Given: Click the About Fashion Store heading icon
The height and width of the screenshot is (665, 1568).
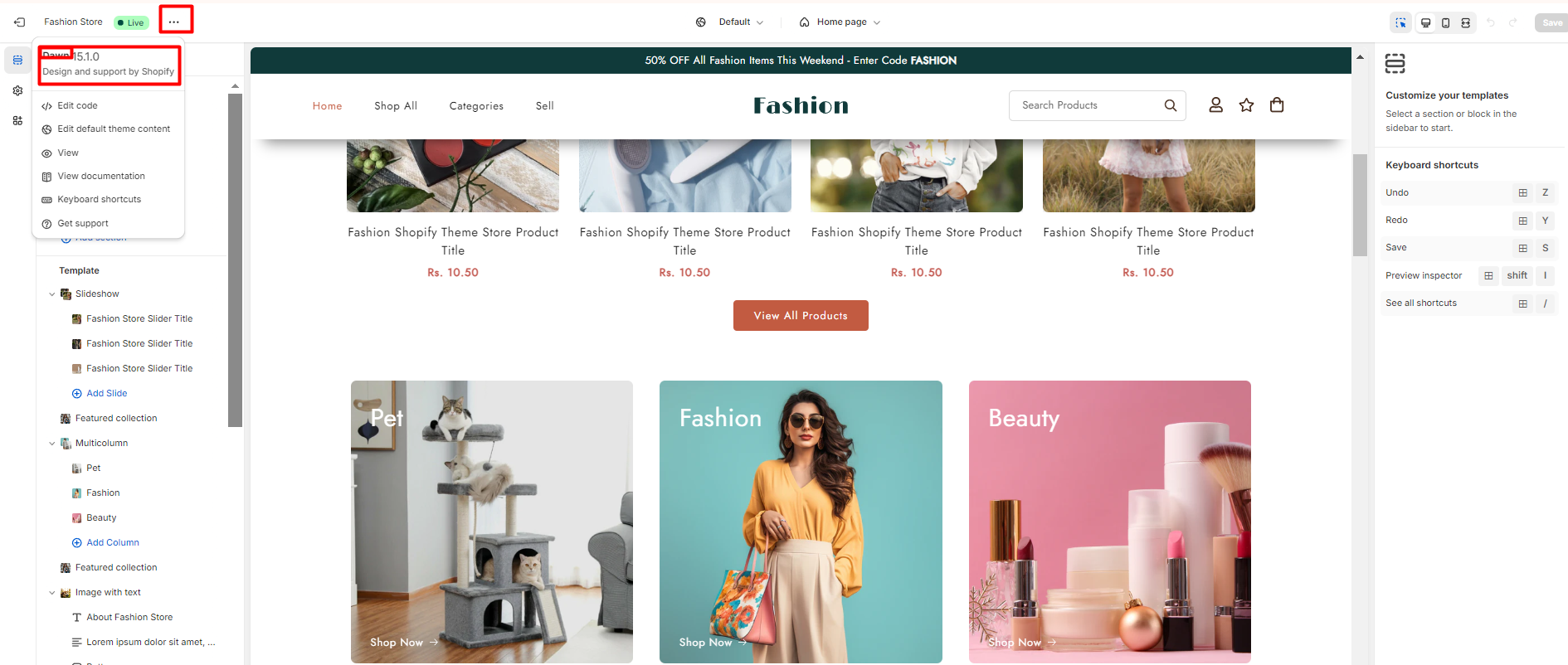Looking at the screenshot, I should point(77,617).
